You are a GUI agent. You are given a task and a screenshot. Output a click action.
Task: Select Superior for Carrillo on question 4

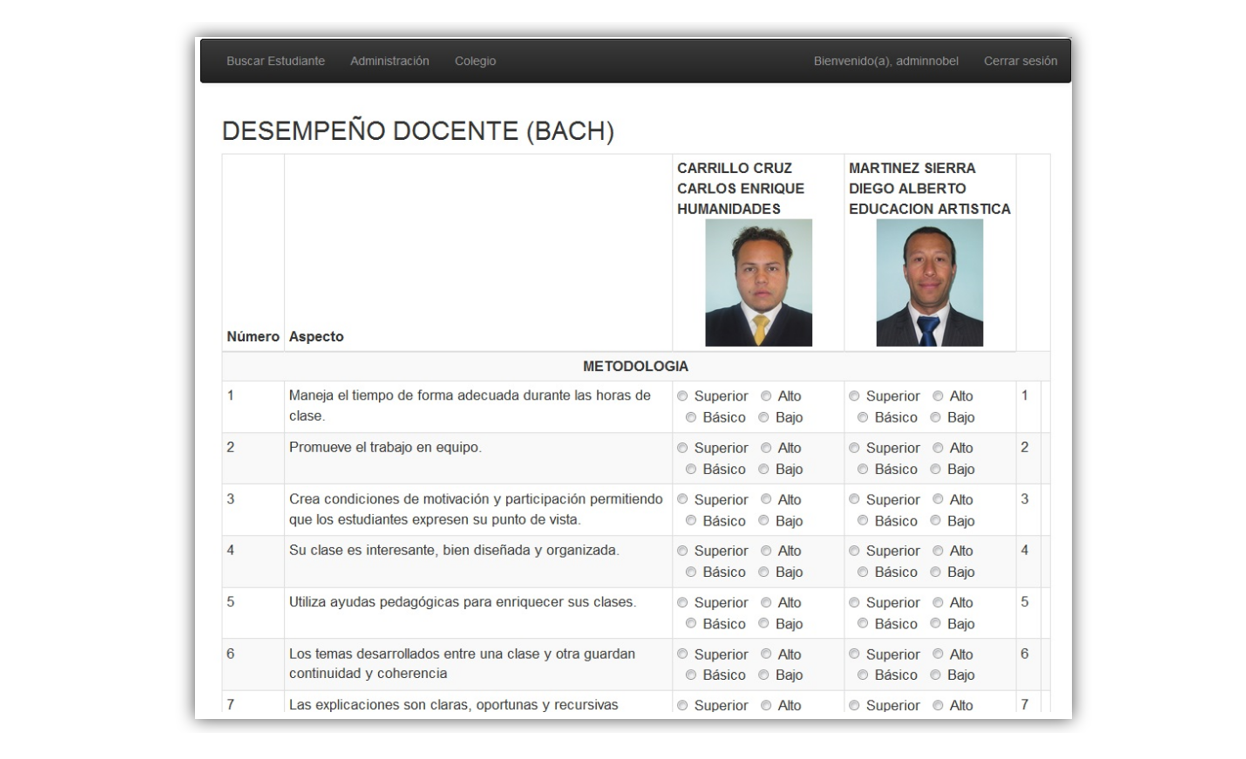[683, 552]
